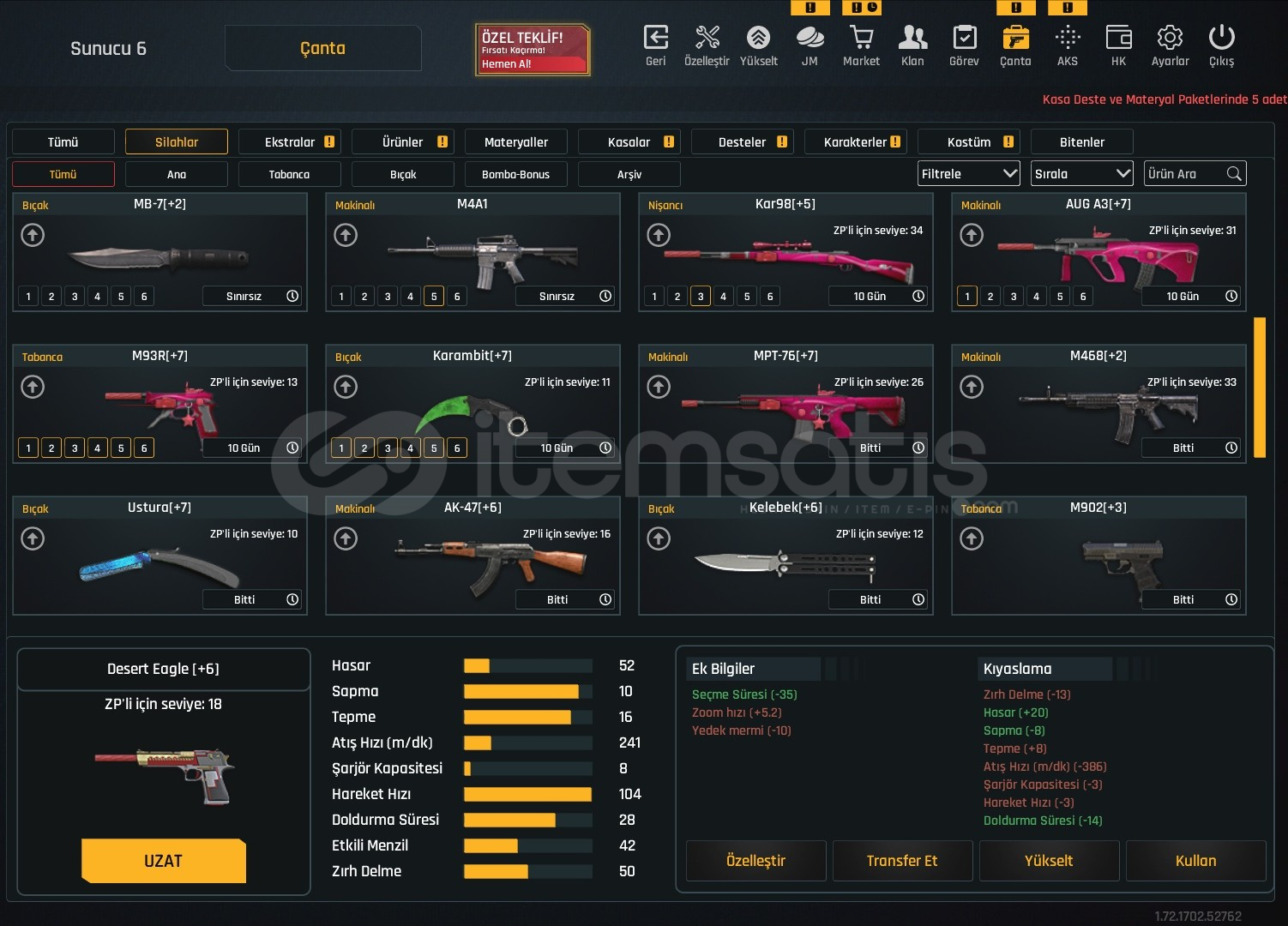
Task: Switch to Bitenler tab
Action: point(1082,142)
